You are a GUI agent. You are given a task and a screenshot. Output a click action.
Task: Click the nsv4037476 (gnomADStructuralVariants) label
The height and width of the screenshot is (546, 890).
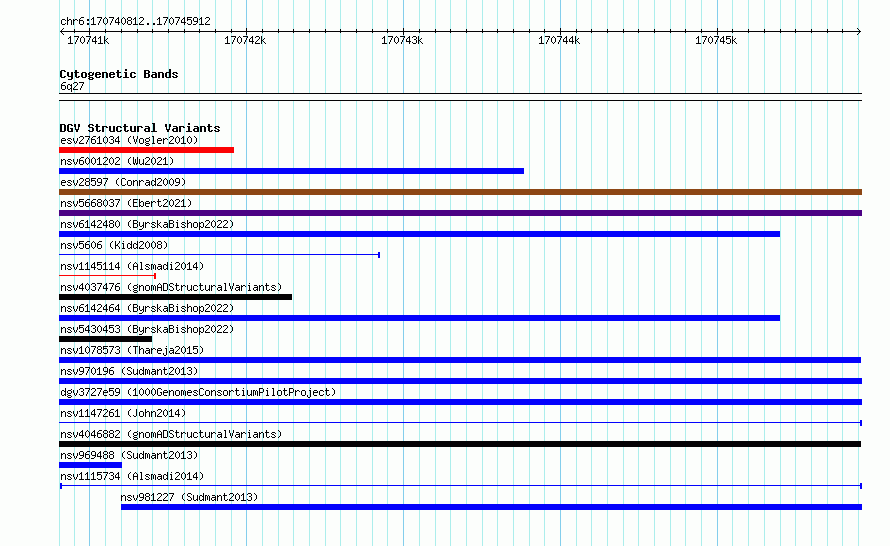click(x=171, y=287)
